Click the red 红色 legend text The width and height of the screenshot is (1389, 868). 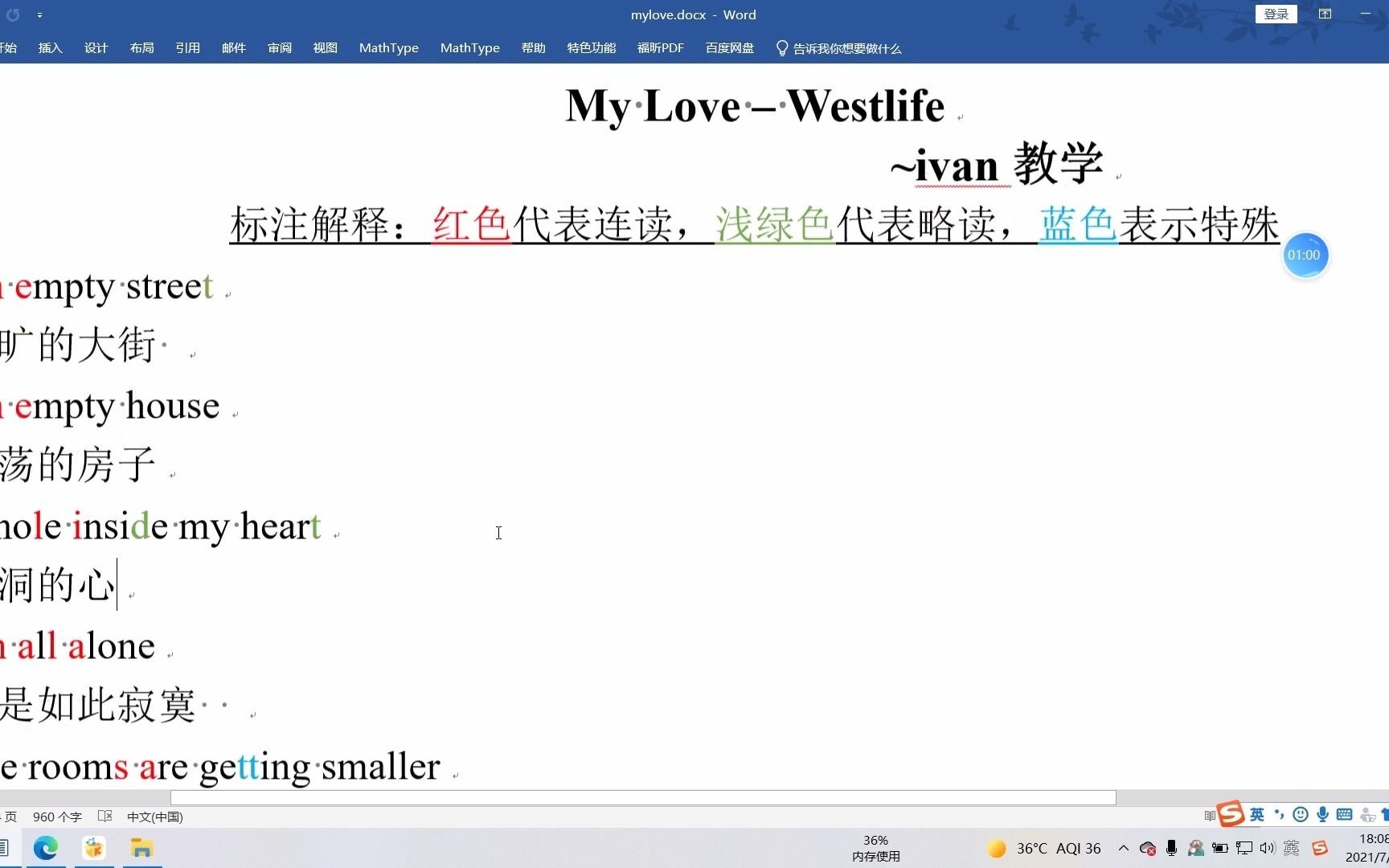(x=471, y=224)
